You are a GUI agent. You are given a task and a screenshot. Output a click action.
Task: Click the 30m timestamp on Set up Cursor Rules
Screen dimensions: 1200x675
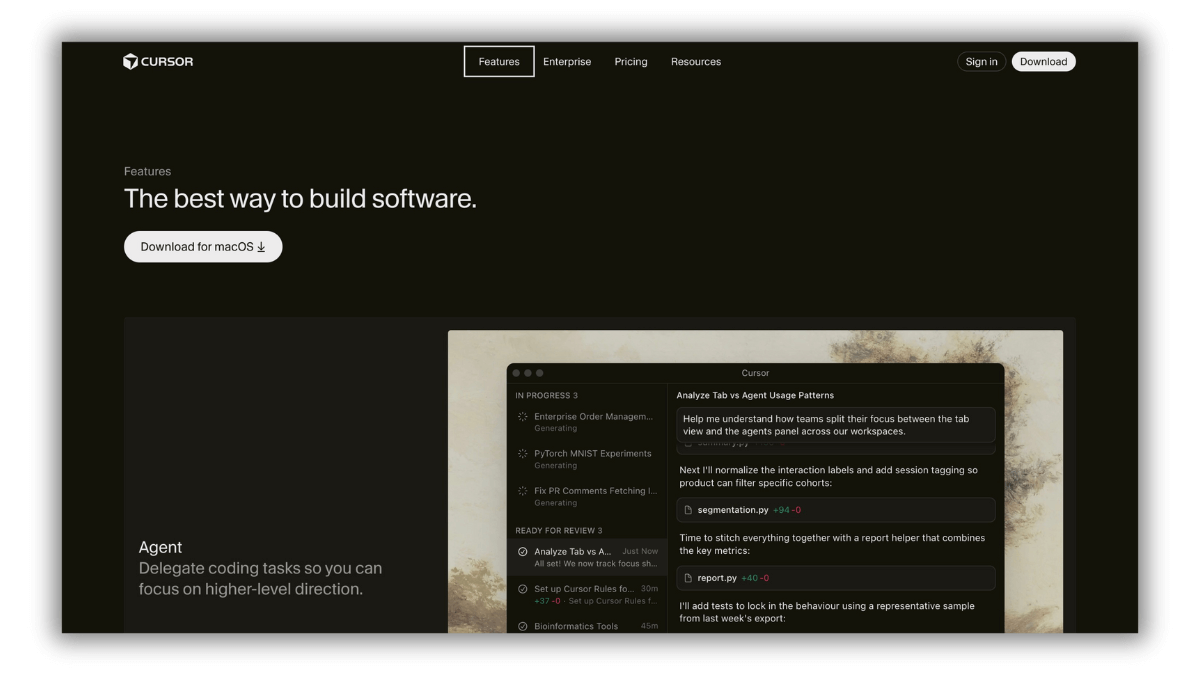(x=650, y=588)
